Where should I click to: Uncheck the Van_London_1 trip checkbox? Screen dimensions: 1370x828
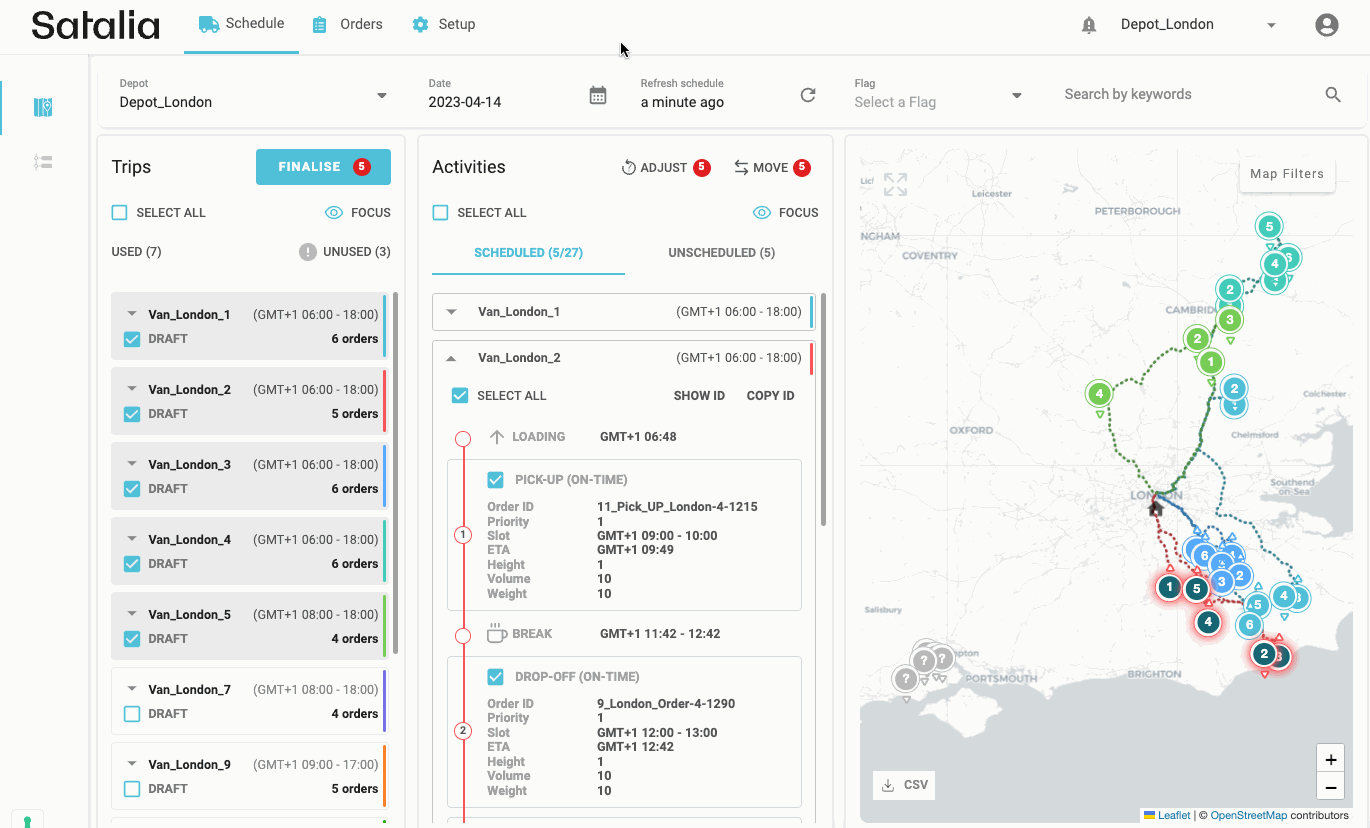[x=132, y=339]
